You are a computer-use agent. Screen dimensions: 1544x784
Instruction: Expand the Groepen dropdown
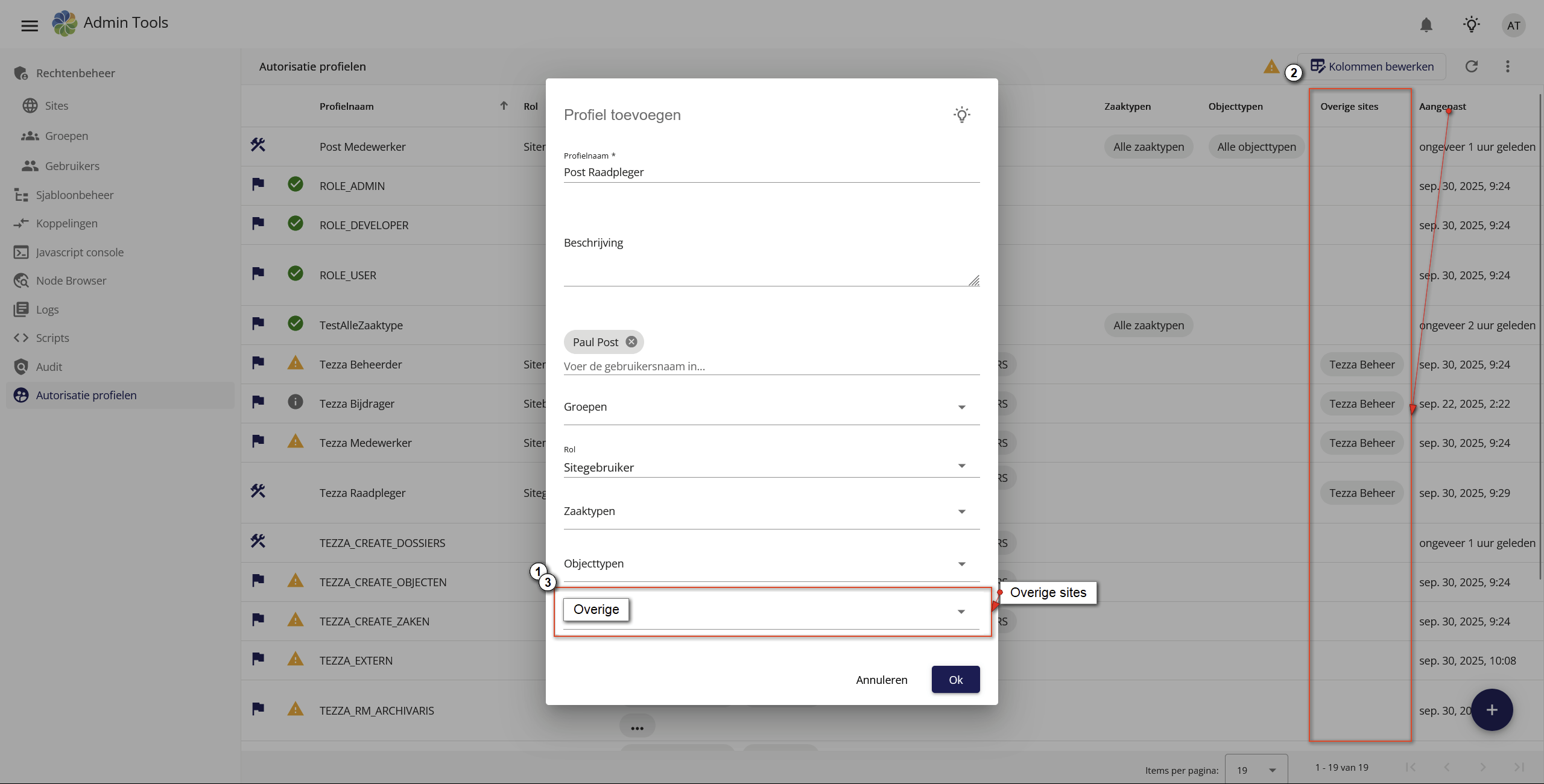click(771, 407)
